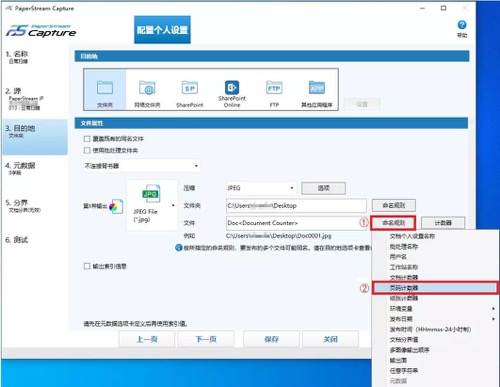Click 命名规则 button beside the 文件 field
Image resolution: width=500 pixels, height=387 pixels.
point(393,223)
